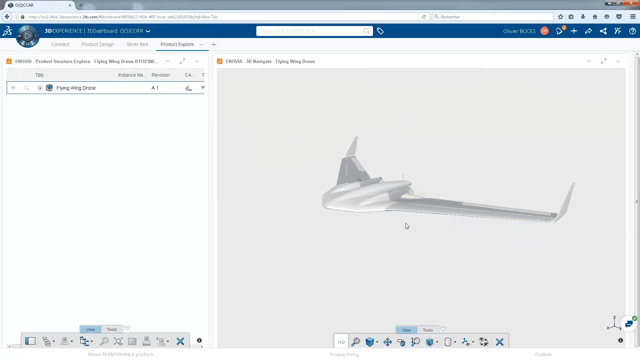
Task: Click the axis system icon in 3D toolbar
Action: [465, 342]
